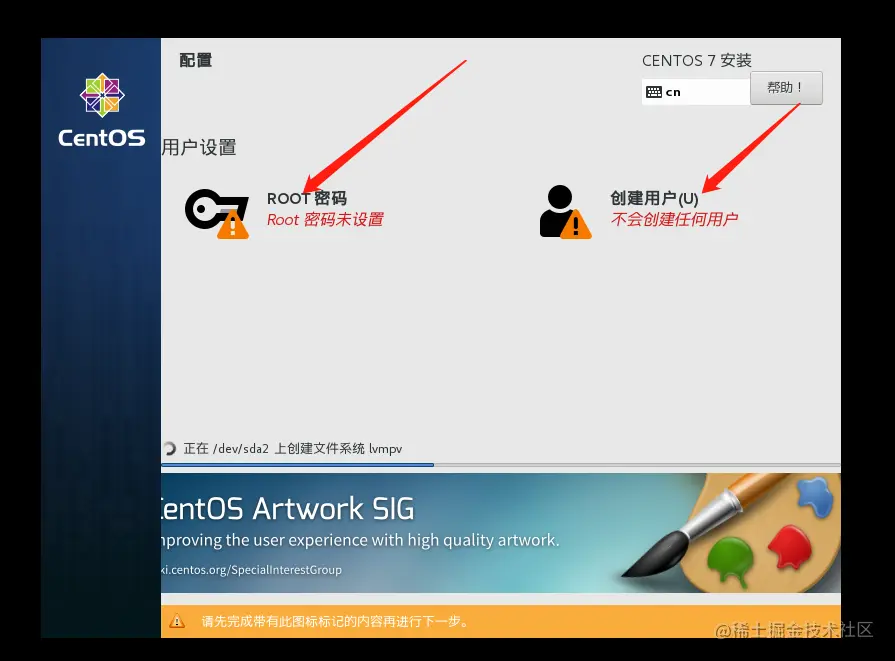The height and width of the screenshot is (661, 895).
Task: Click the CentOS logo in the sidebar
Action: 101,95
